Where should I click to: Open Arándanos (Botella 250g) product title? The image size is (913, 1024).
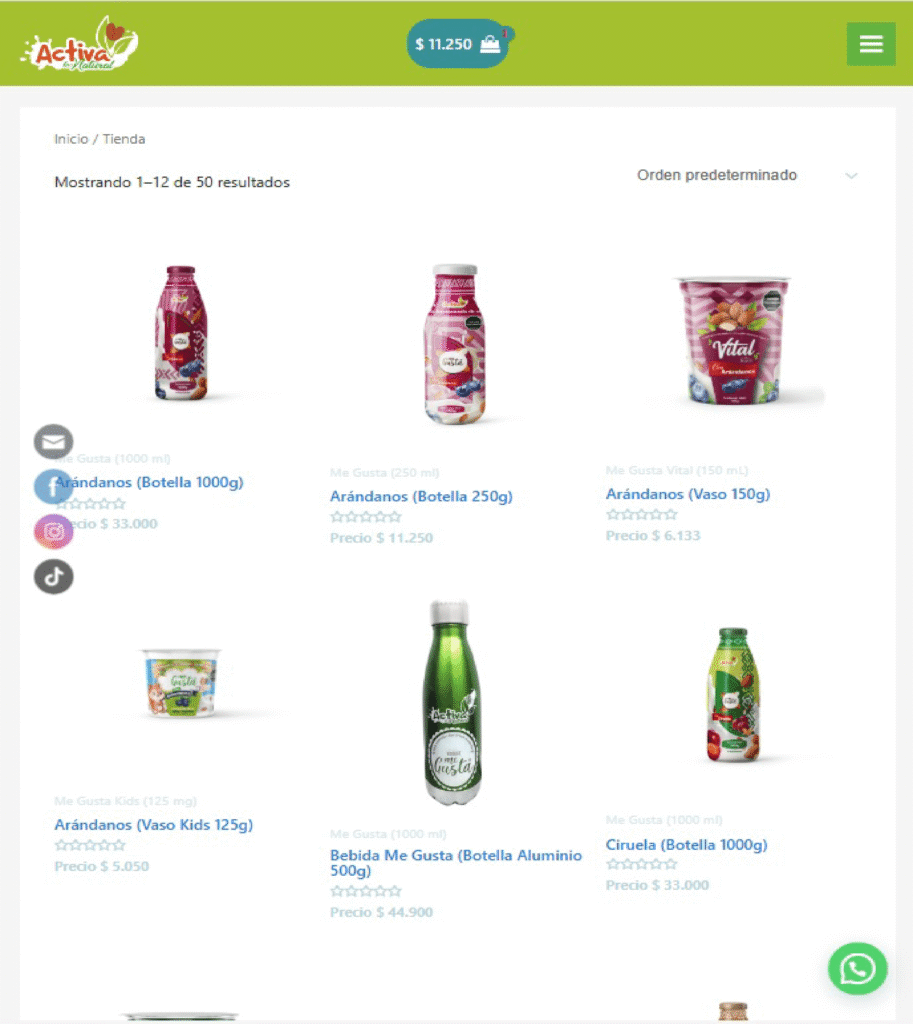coord(421,496)
